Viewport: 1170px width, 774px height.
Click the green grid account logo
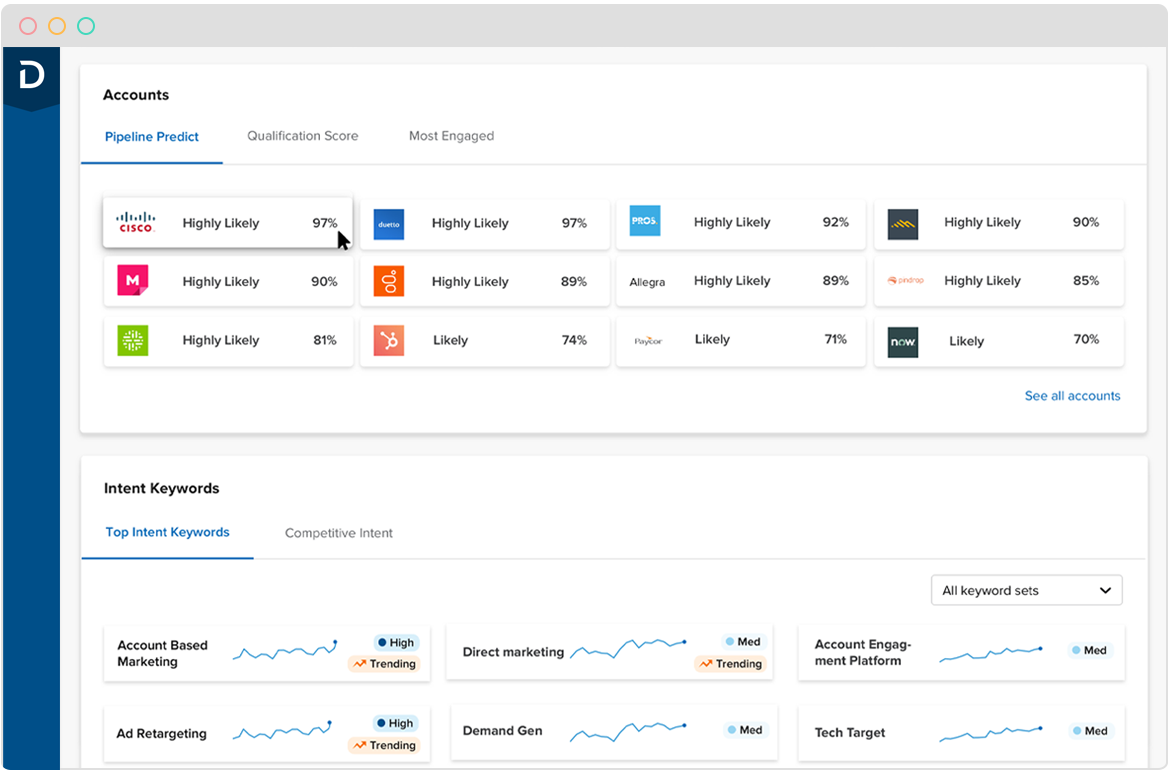tap(132, 340)
